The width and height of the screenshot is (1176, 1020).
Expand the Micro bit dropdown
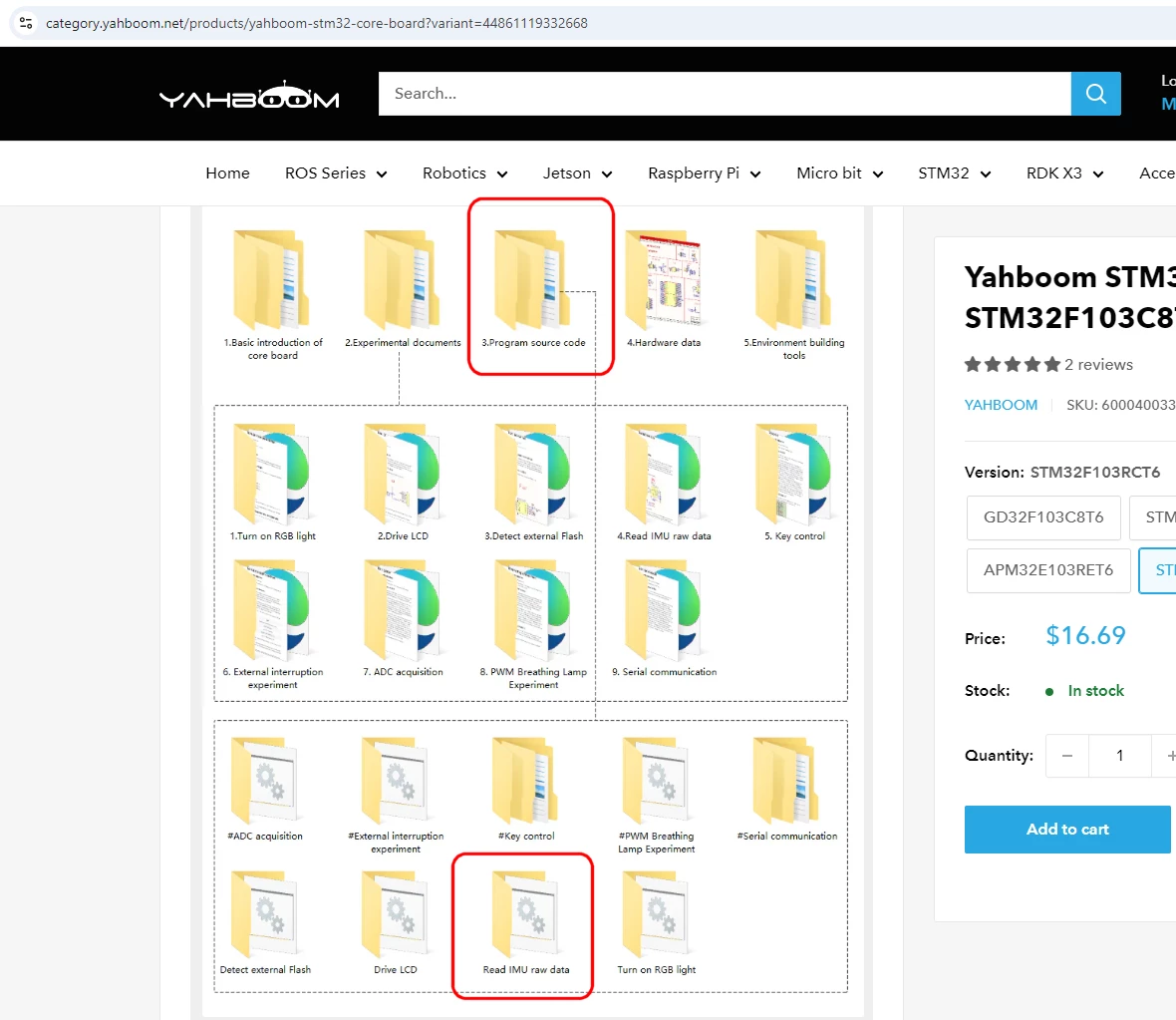click(x=840, y=173)
